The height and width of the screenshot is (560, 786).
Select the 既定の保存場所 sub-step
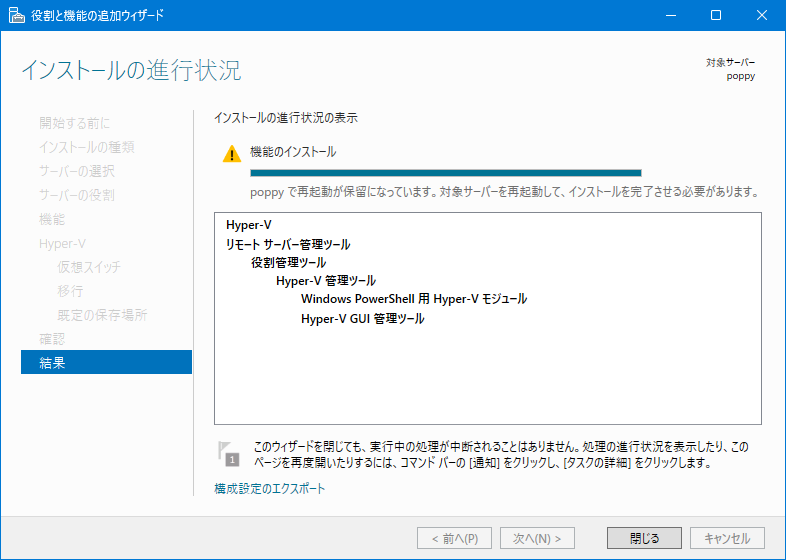click(102, 315)
